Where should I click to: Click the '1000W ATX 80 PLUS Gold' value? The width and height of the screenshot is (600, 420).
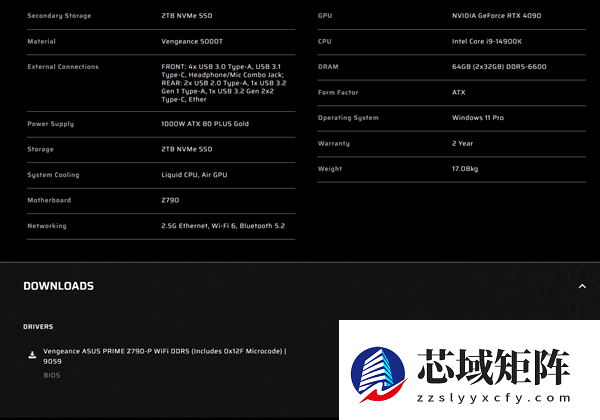click(205, 124)
